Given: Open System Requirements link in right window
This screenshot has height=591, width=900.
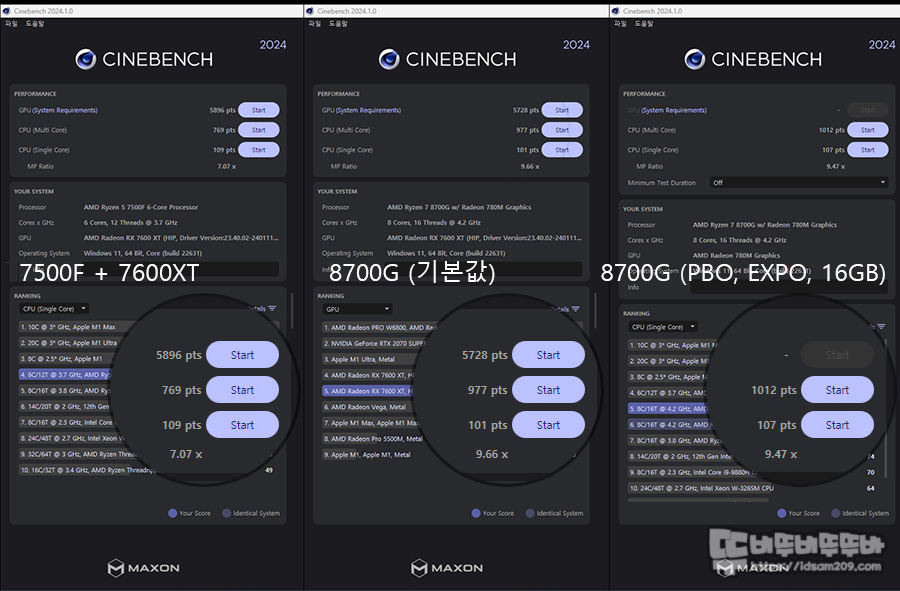Looking at the screenshot, I should [x=674, y=110].
